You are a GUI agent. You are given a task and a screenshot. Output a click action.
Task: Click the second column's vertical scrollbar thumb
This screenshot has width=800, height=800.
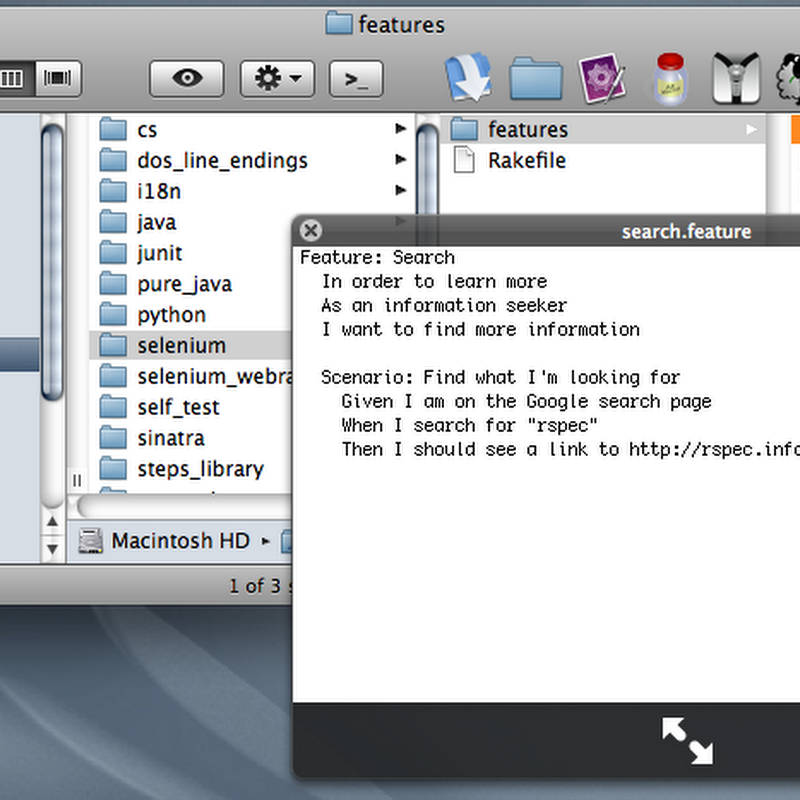(428, 168)
